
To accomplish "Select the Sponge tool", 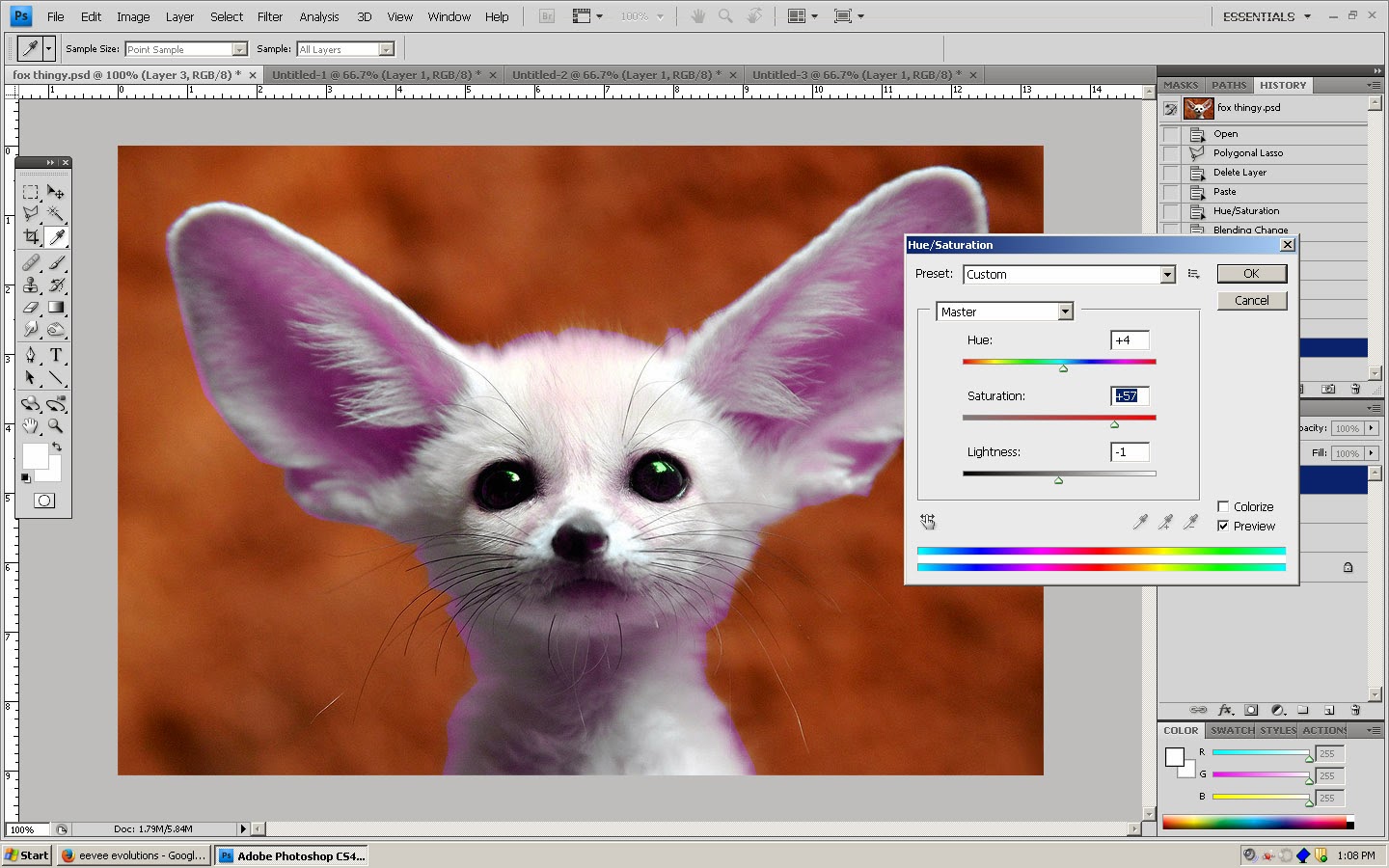I will click(56, 330).
